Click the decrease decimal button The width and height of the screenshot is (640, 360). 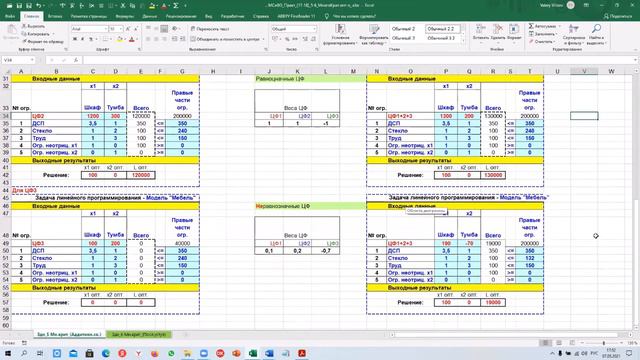[x=313, y=39]
